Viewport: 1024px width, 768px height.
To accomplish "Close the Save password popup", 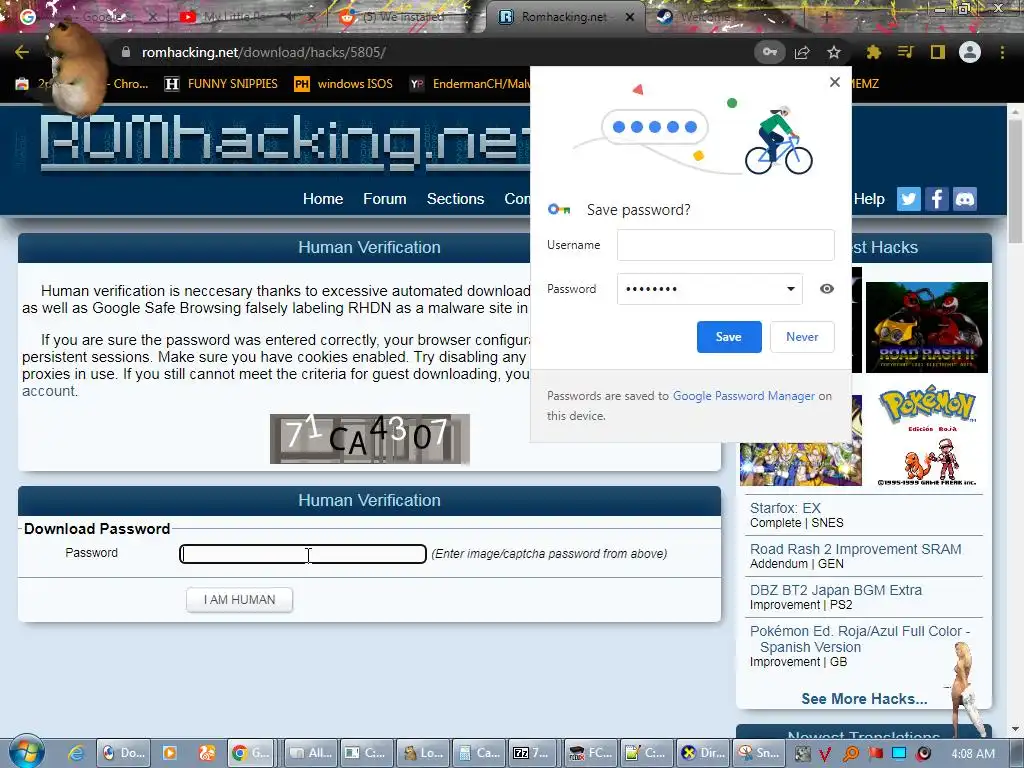I will 835,82.
